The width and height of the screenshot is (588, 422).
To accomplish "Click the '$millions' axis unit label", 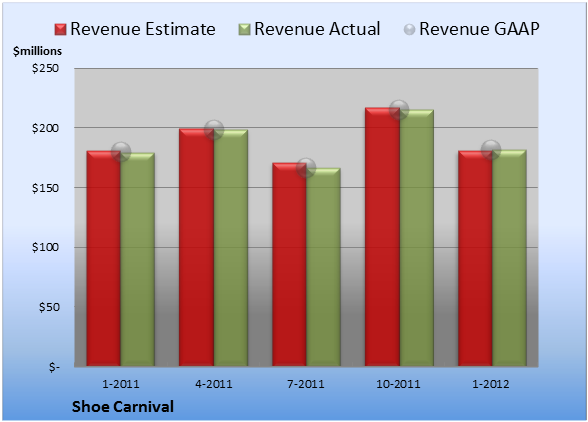I will (37, 51).
